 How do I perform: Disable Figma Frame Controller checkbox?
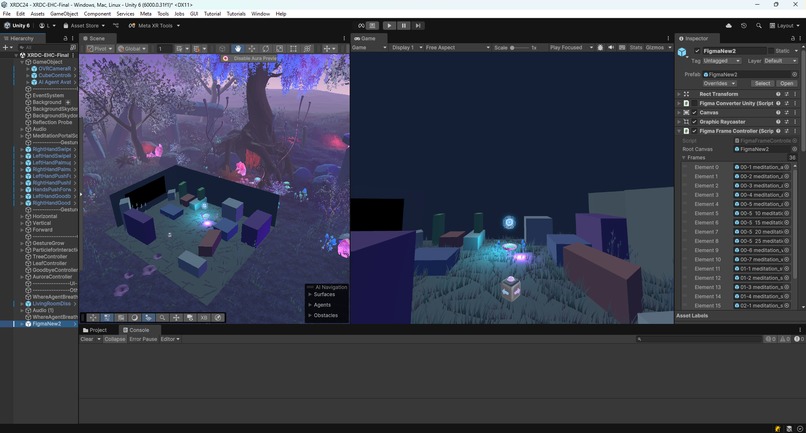(x=694, y=131)
